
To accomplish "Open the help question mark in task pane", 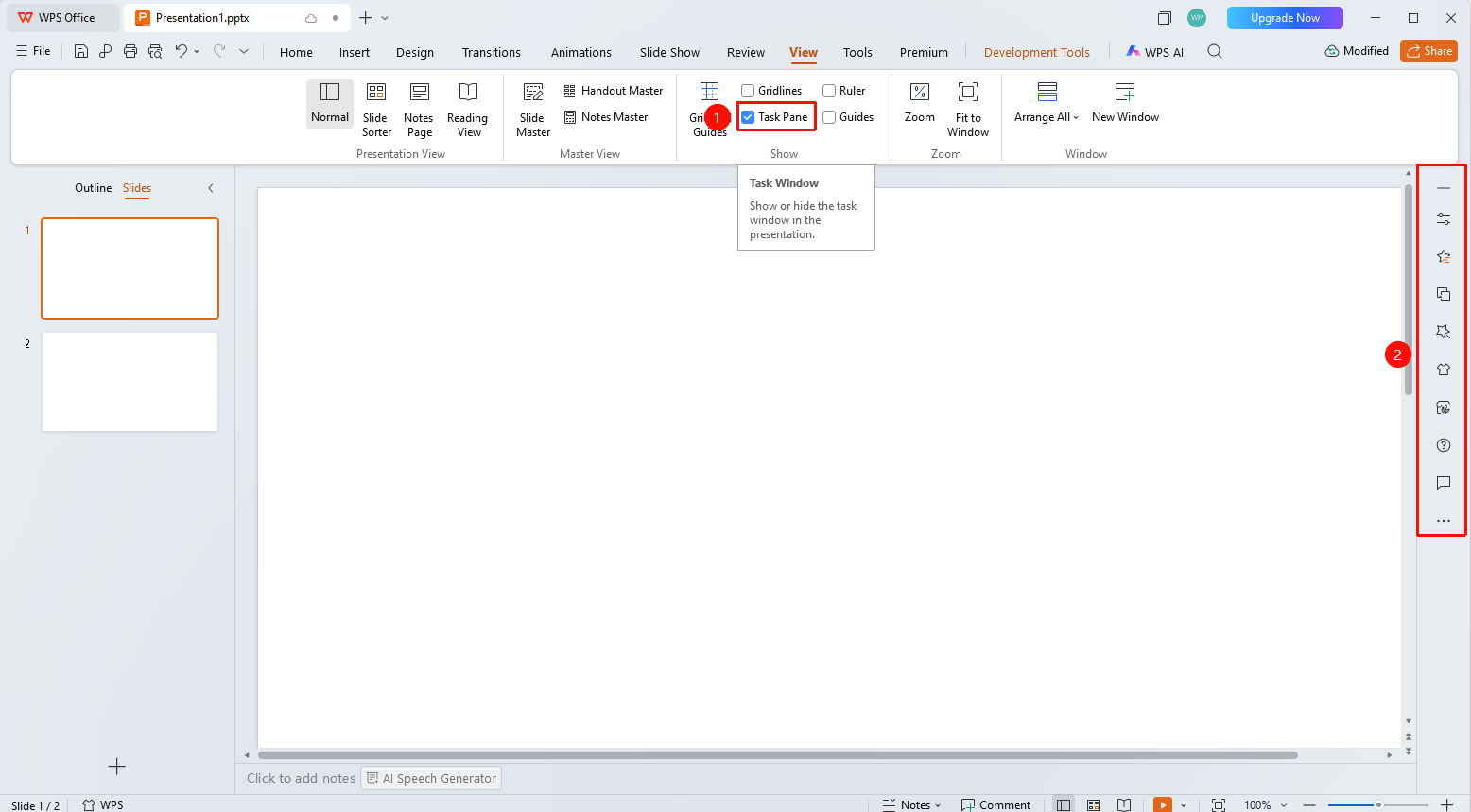I will point(1444,445).
